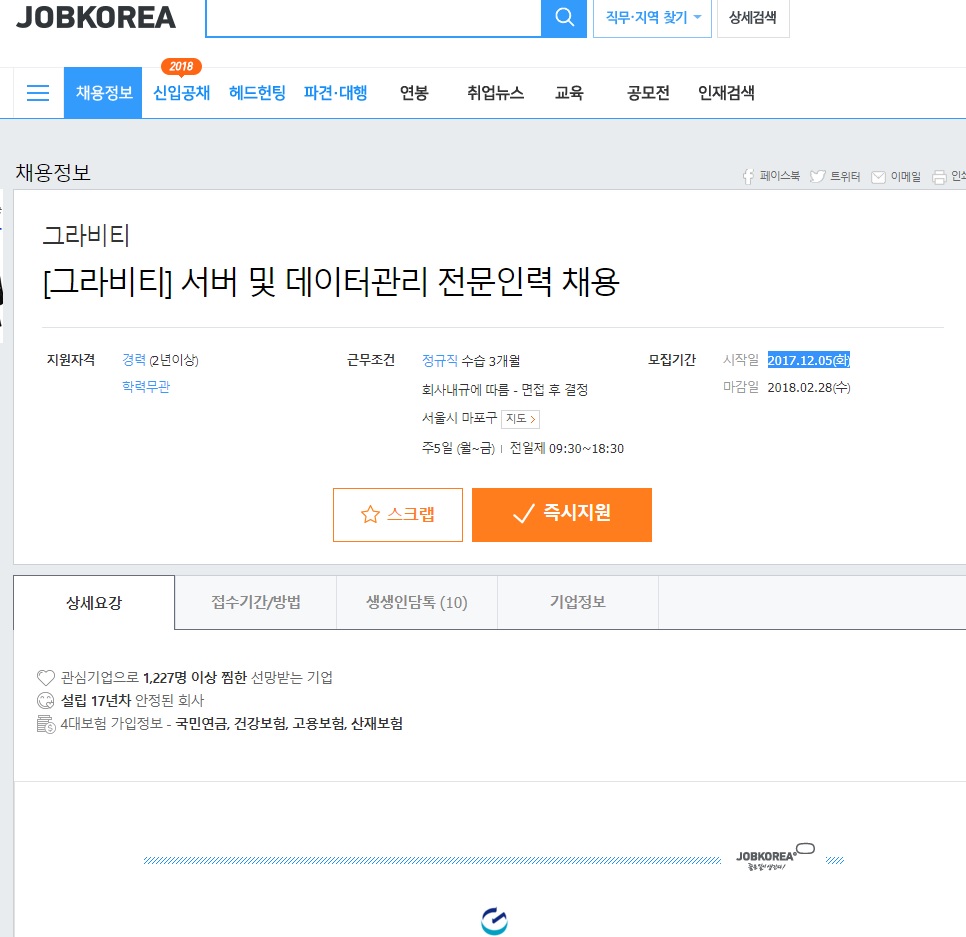The width and height of the screenshot is (966, 937).
Task: Open the hamburger menu icon
Action: [38, 93]
